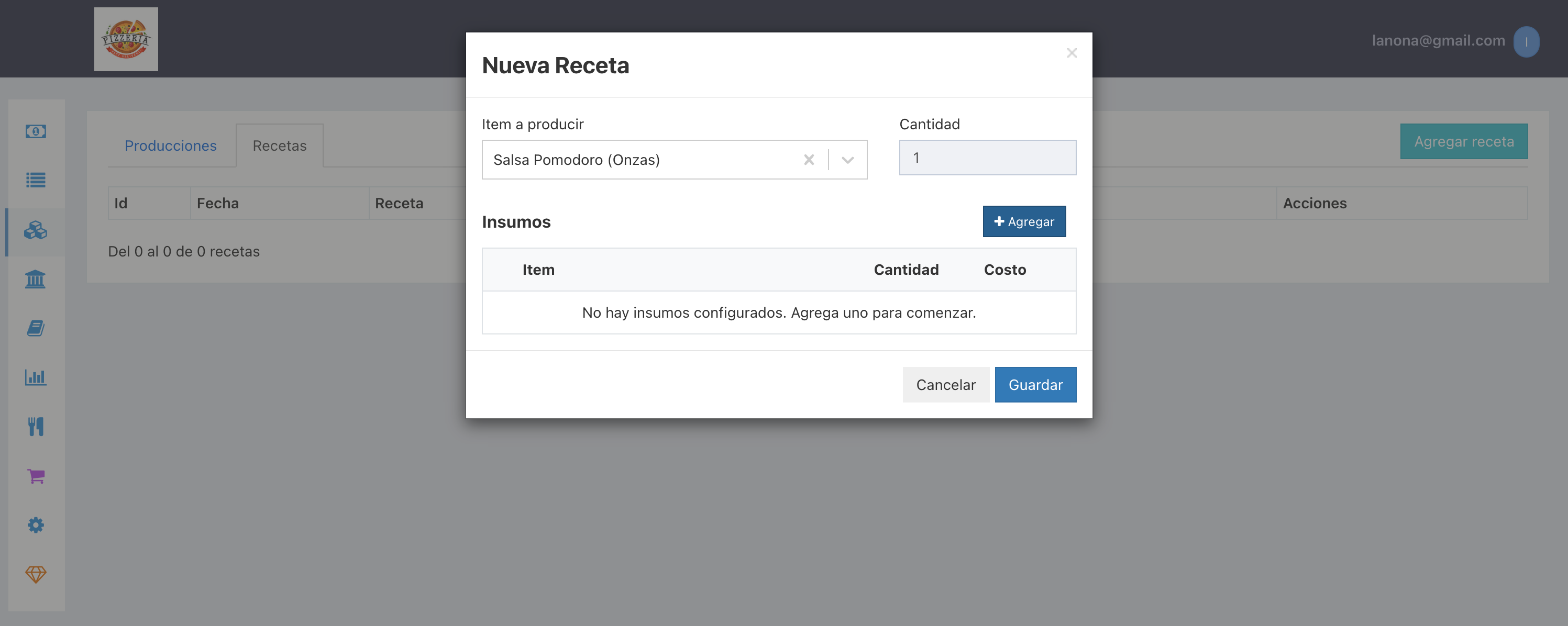Clear the Salsa Pomodoro selection
The height and width of the screenshot is (626, 1568).
[x=809, y=160]
